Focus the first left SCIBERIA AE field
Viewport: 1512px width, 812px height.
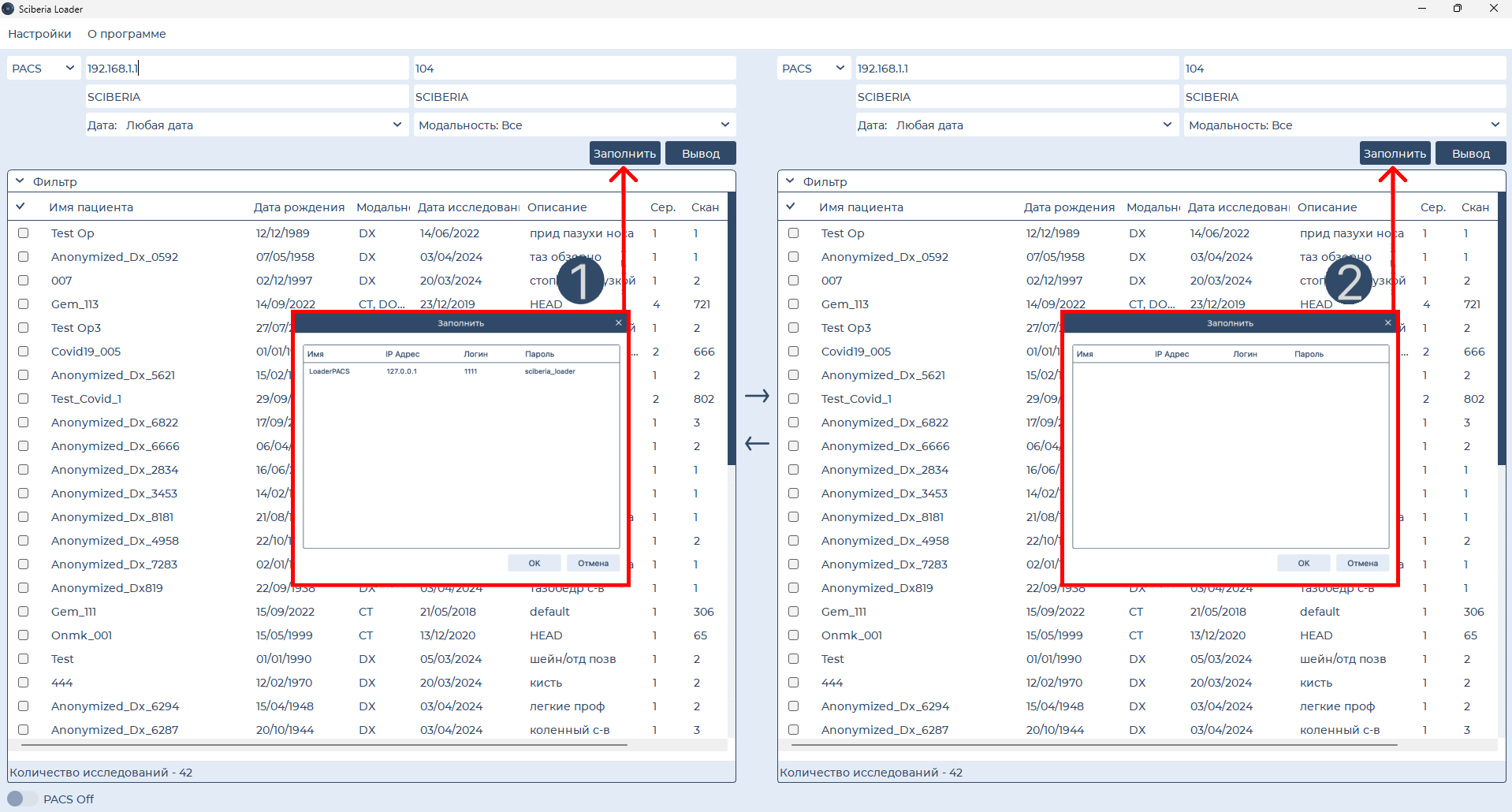point(247,97)
